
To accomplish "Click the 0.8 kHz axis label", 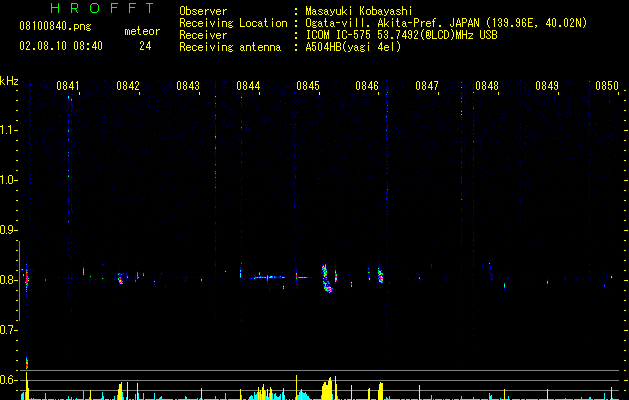I will 8,280.
